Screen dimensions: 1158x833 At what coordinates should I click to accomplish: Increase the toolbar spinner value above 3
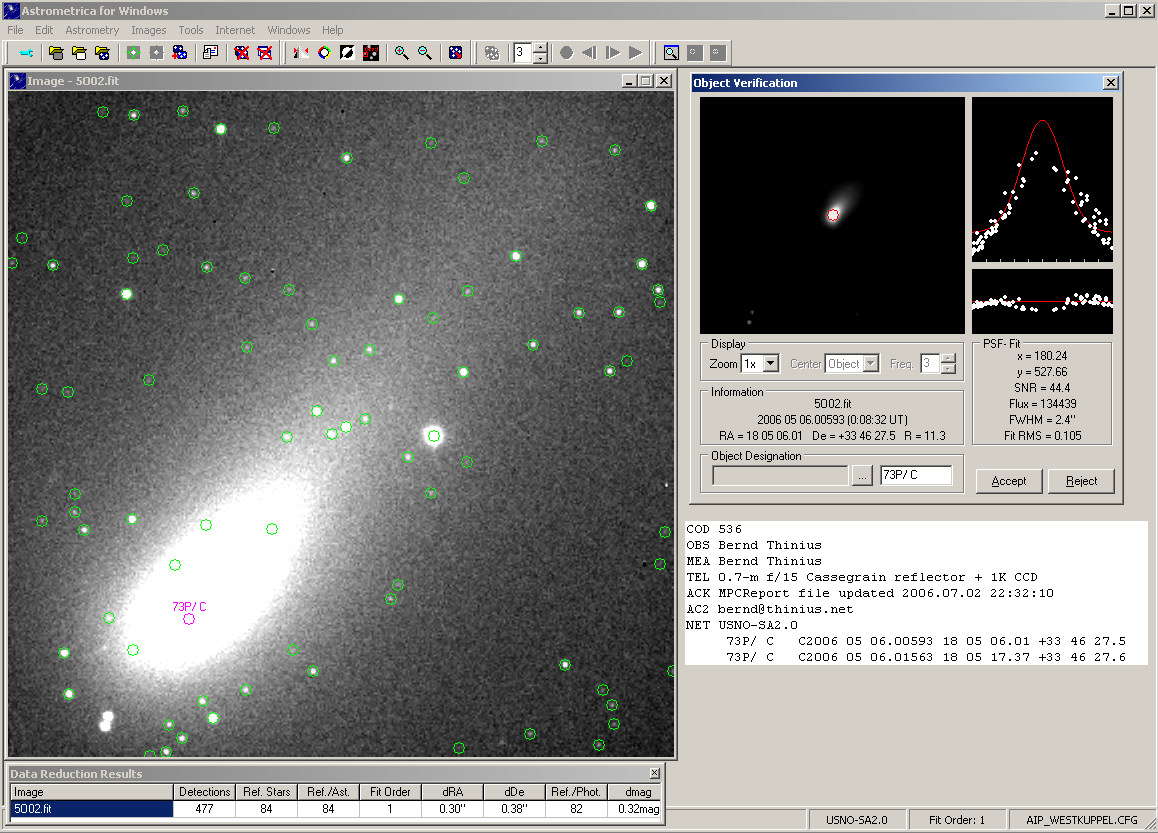pyautogui.click(x=540, y=47)
